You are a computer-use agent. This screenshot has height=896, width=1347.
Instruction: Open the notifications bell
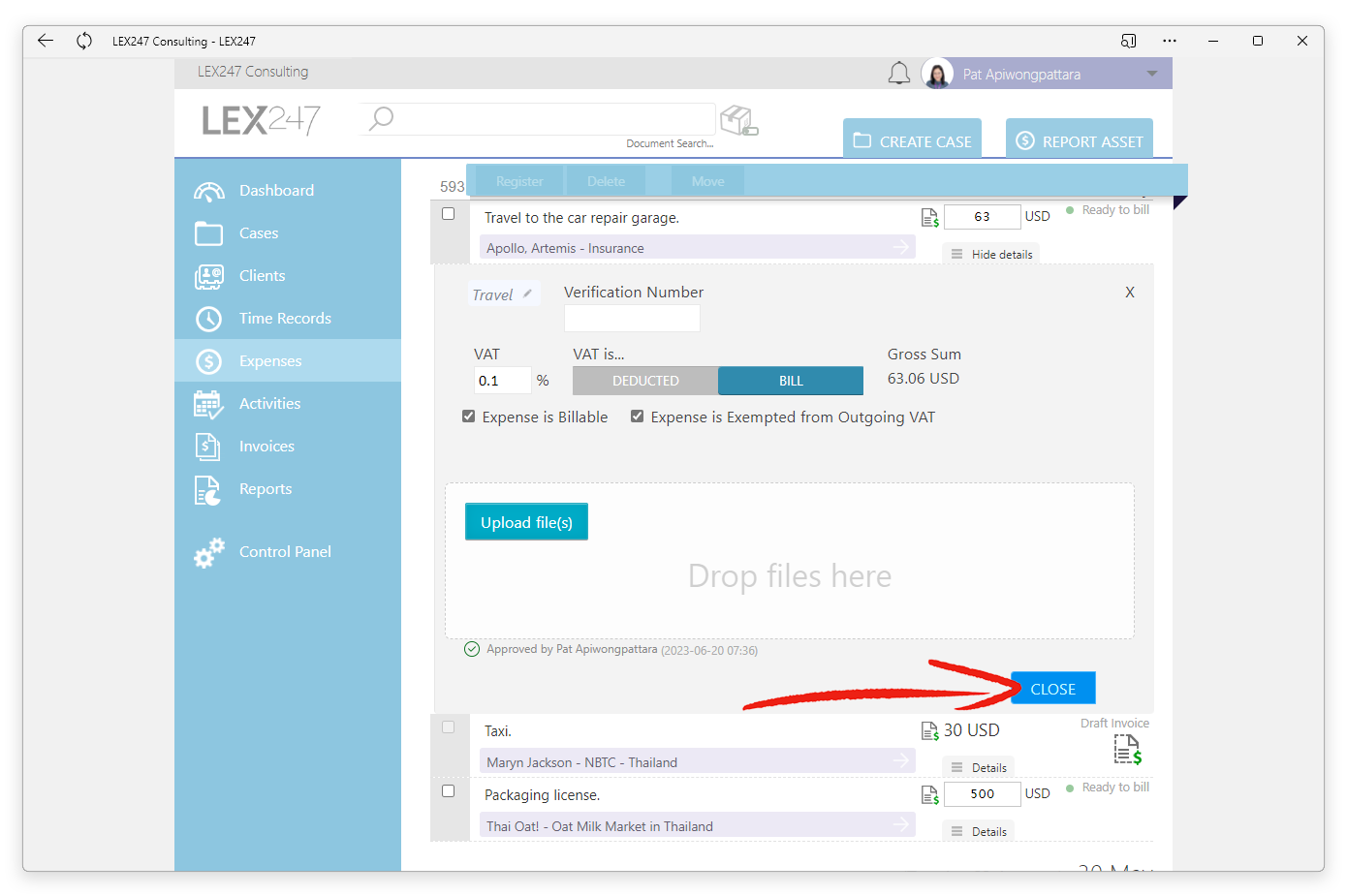pos(899,74)
